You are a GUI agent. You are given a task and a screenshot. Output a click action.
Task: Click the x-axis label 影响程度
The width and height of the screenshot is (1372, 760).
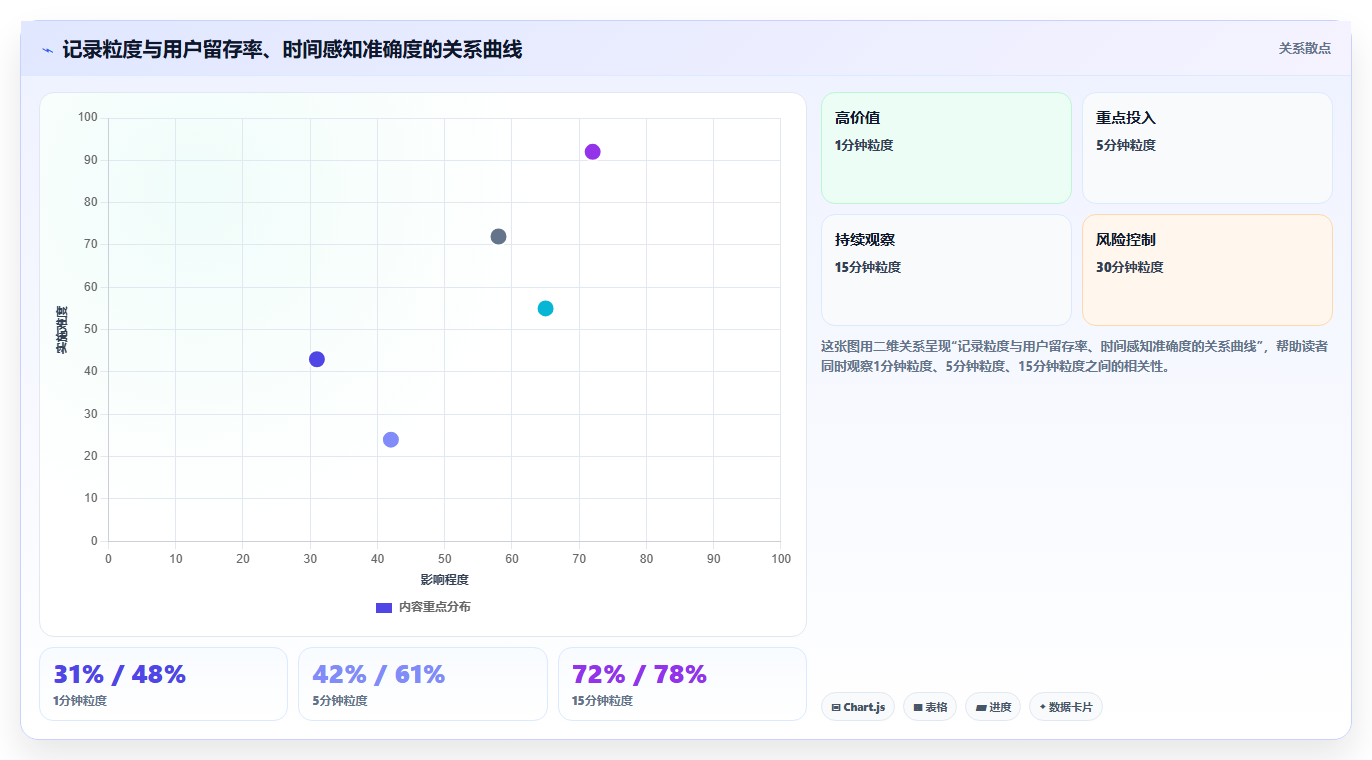[444, 580]
